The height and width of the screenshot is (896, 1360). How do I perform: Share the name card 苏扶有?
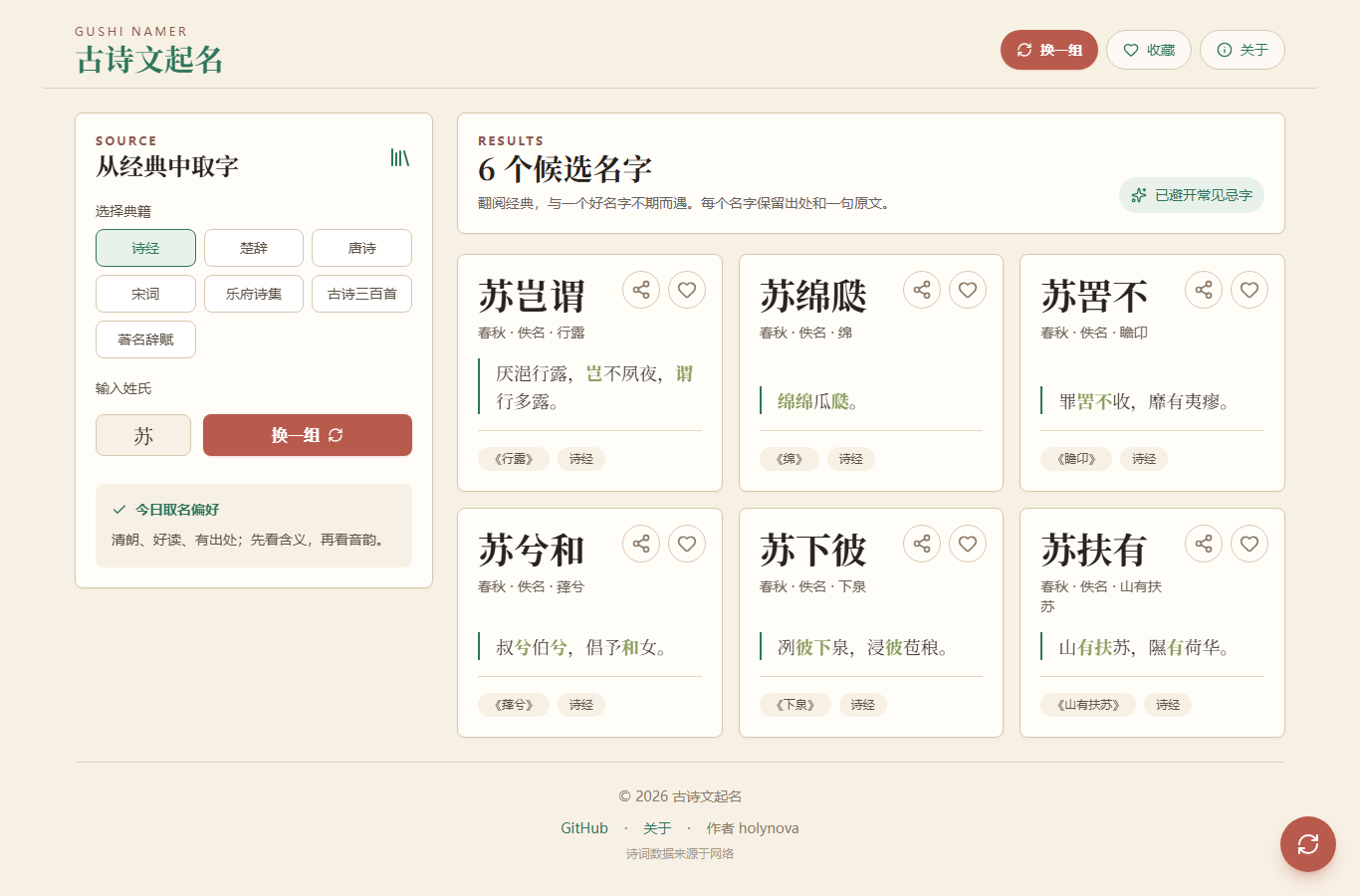tap(1204, 544)
